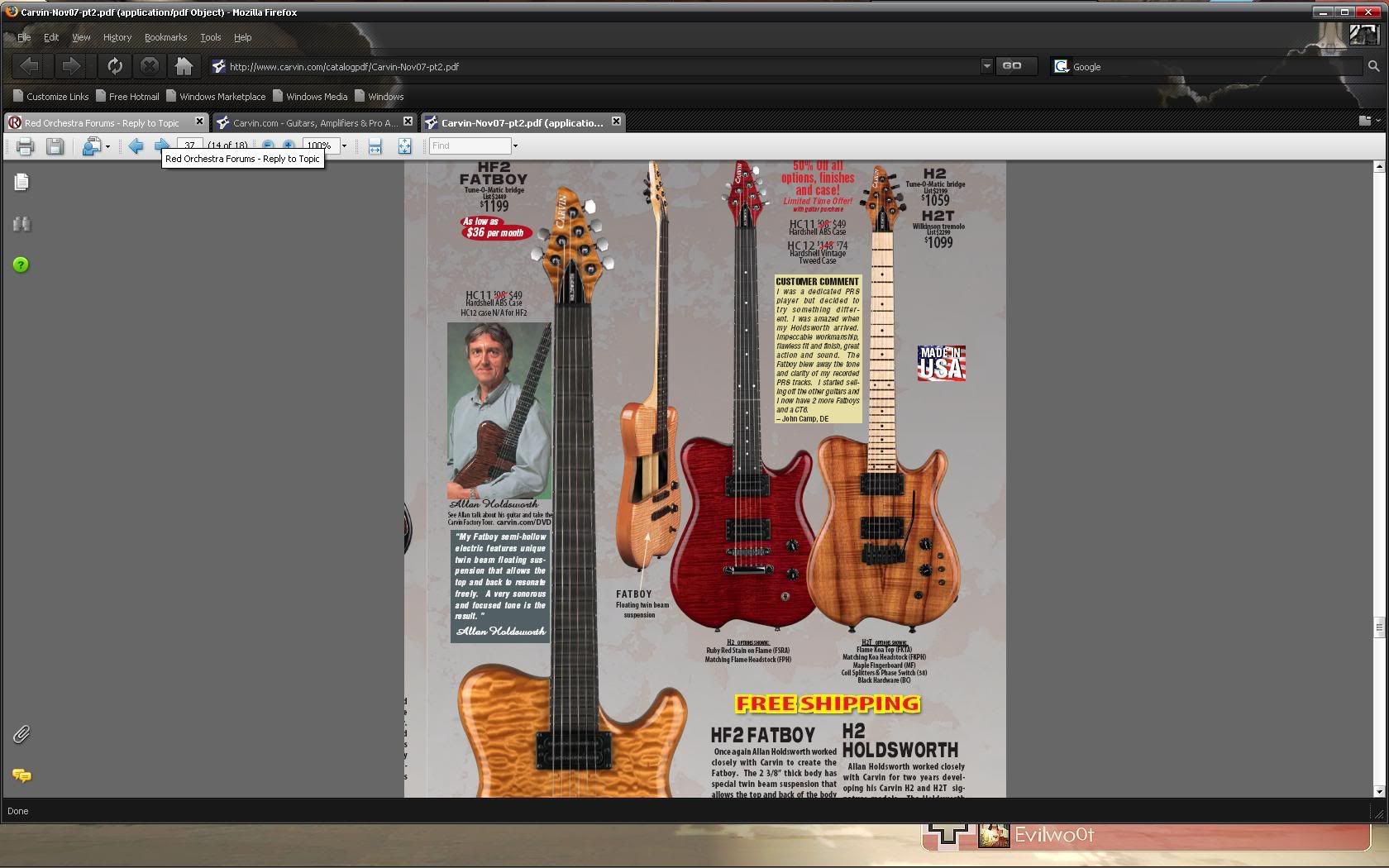Viewport: 1389px width, 868px height.
Task: Open the Bookmarks menu
Action: point(165,37)
